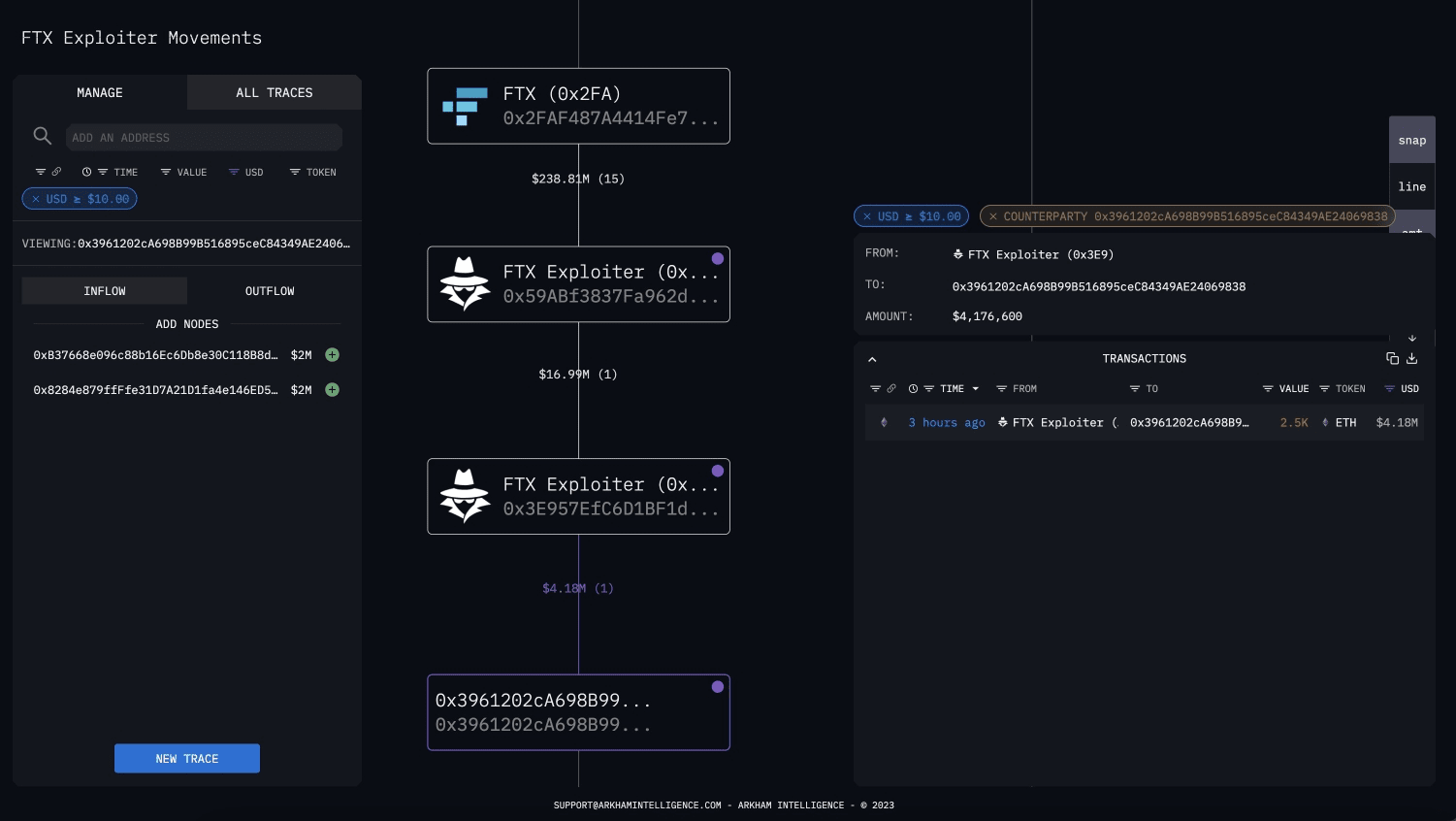Click the ETH token icon in the transaction row

(x=1326, y=422)
